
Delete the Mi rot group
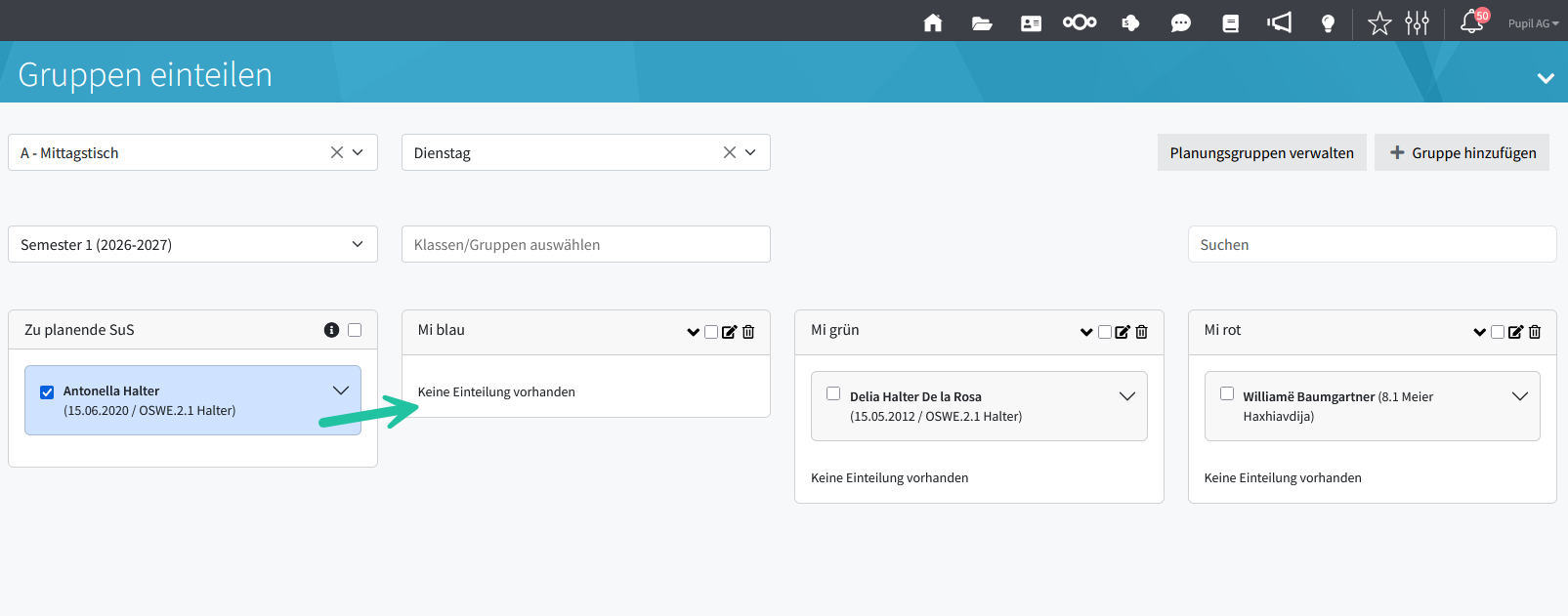(1535, 332)
